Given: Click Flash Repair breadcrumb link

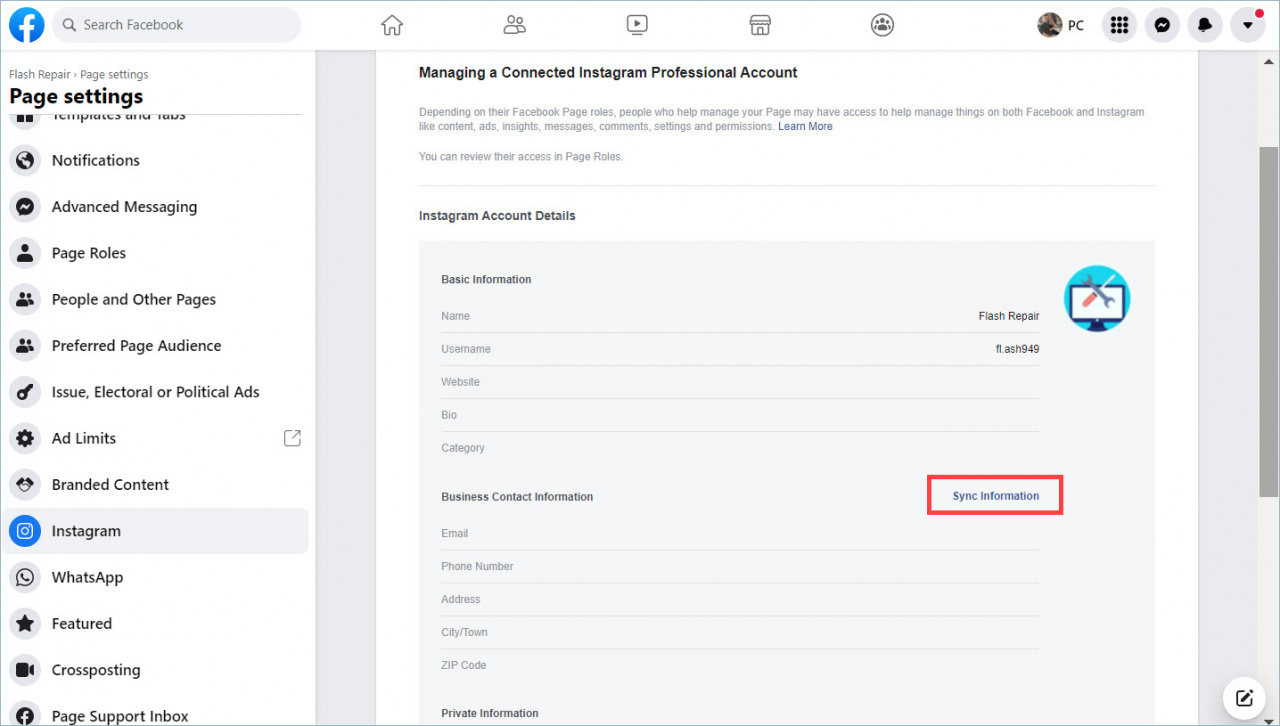Looking at the screenshot, I should click(x=40, y=74).
